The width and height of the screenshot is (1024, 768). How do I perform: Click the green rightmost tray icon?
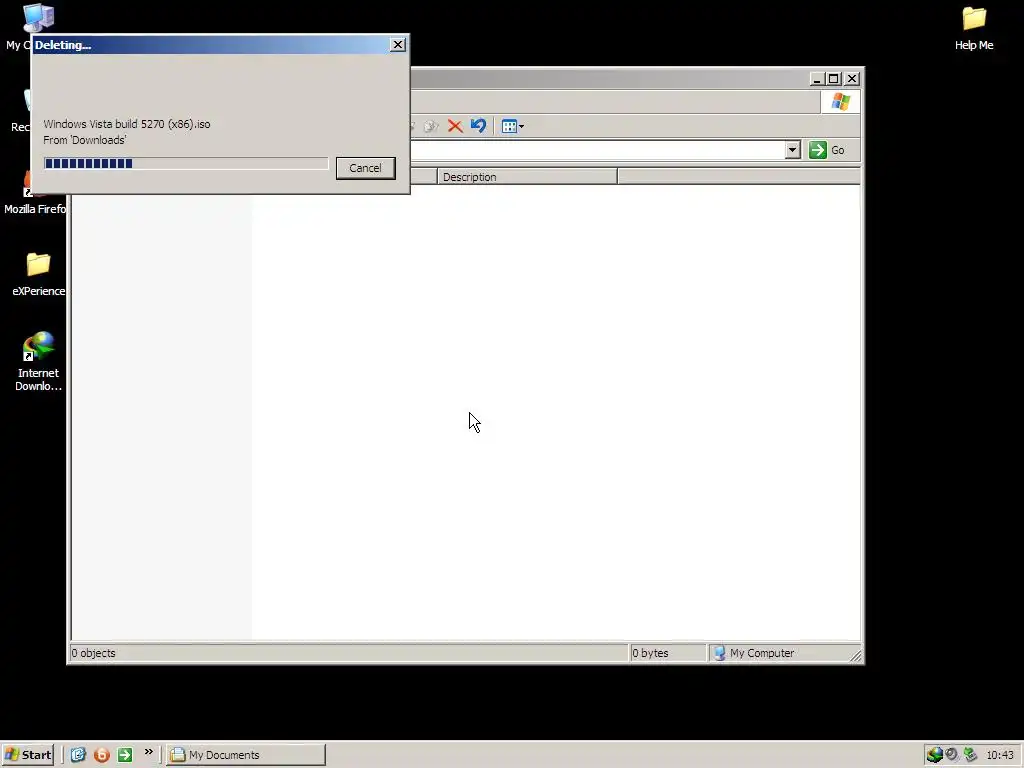[x=970, y=755]
